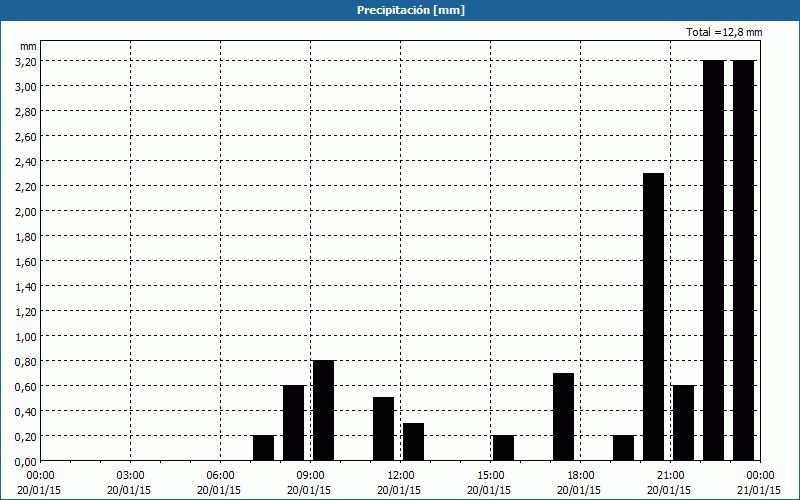Select the 0,50 mm precipitation bar

click(384, 429)
